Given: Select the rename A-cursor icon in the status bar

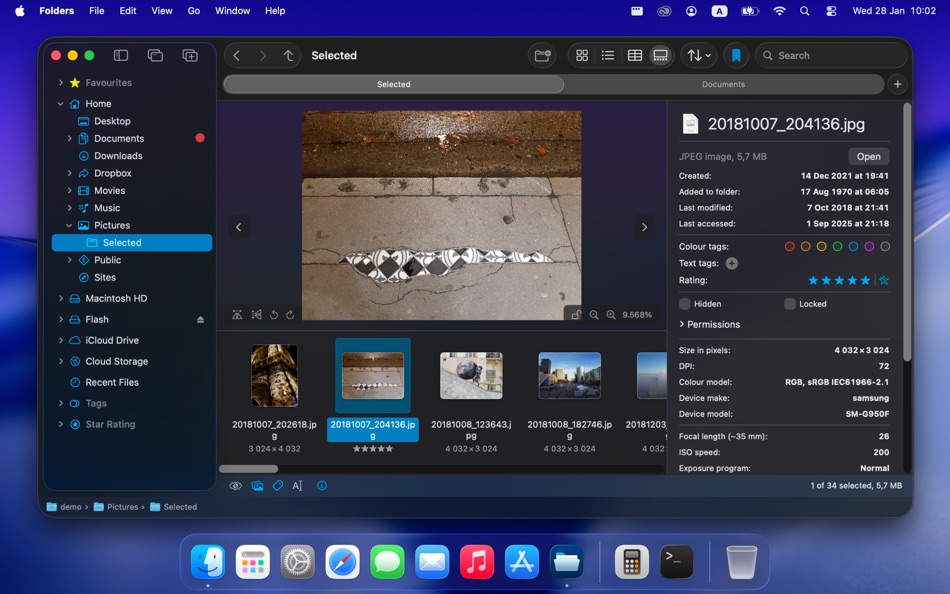Looking at the screenshot, I should (297, 486).
